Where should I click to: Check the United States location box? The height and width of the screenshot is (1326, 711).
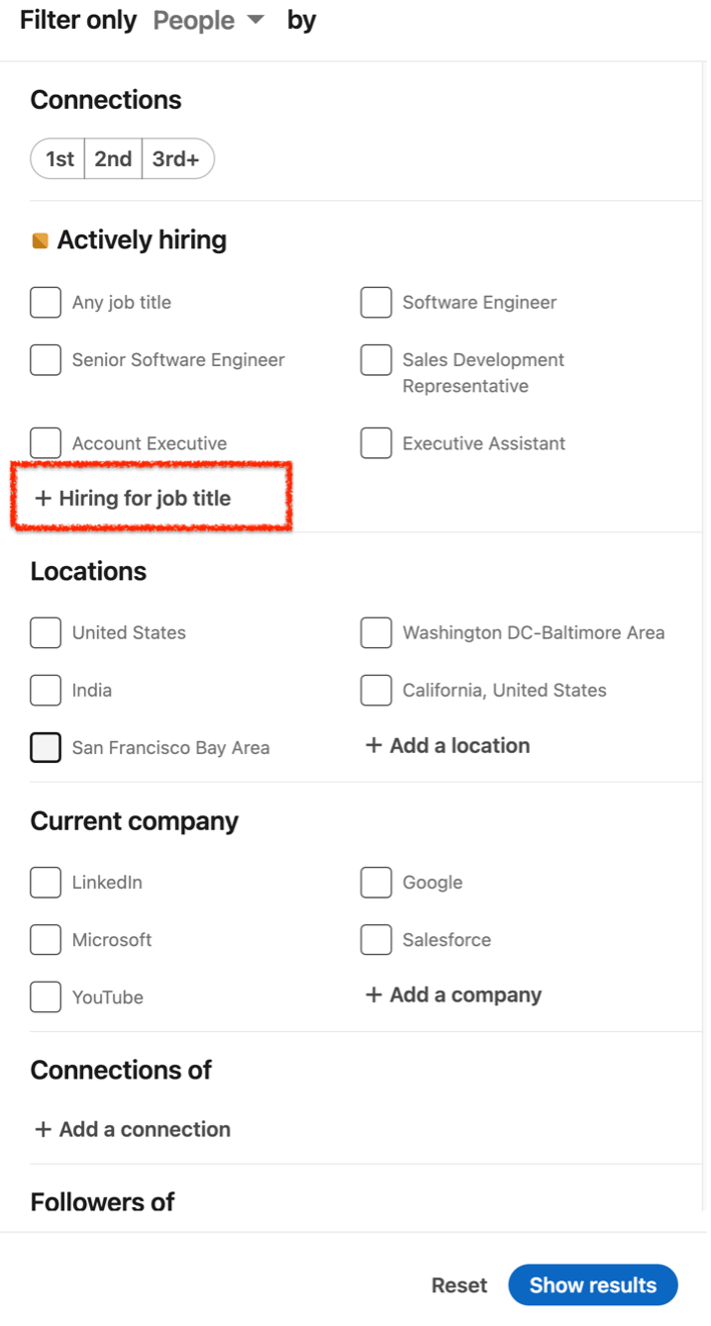[45, 632]
